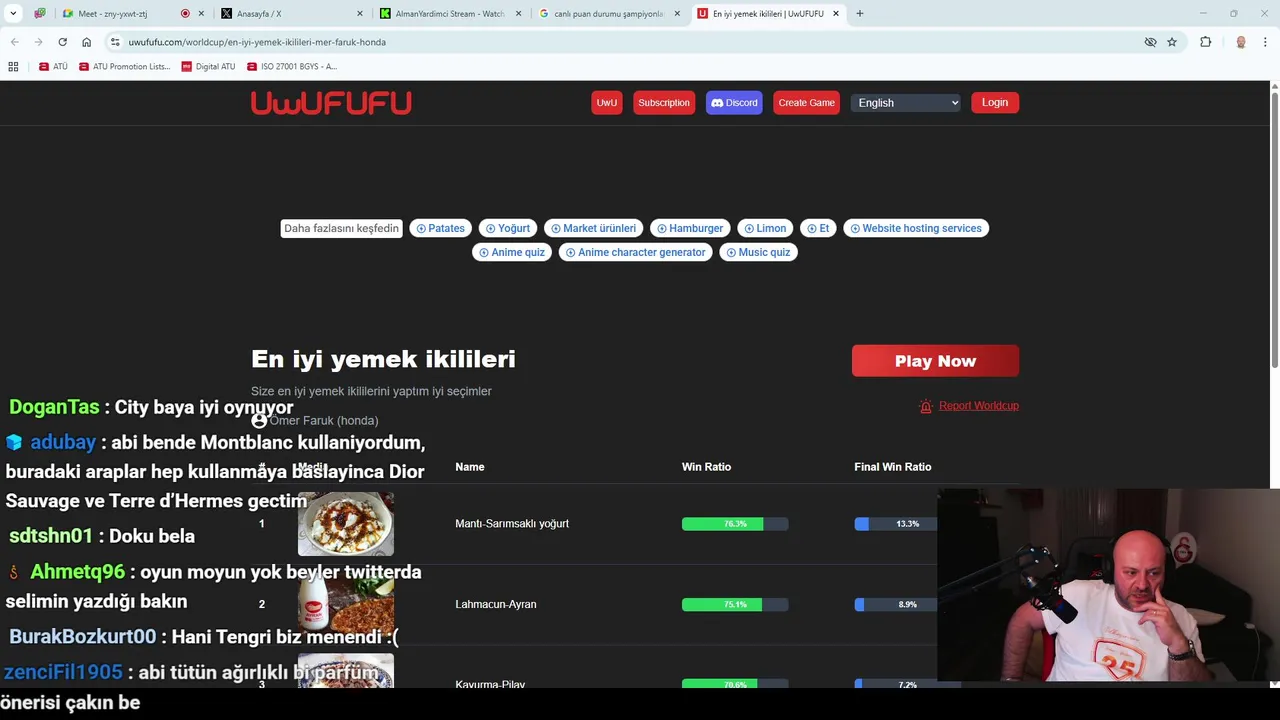Switch to the AlmanYardimci Stream tab
The image size is (1280, 720).
pyautogui.click(x=450, y=14)
